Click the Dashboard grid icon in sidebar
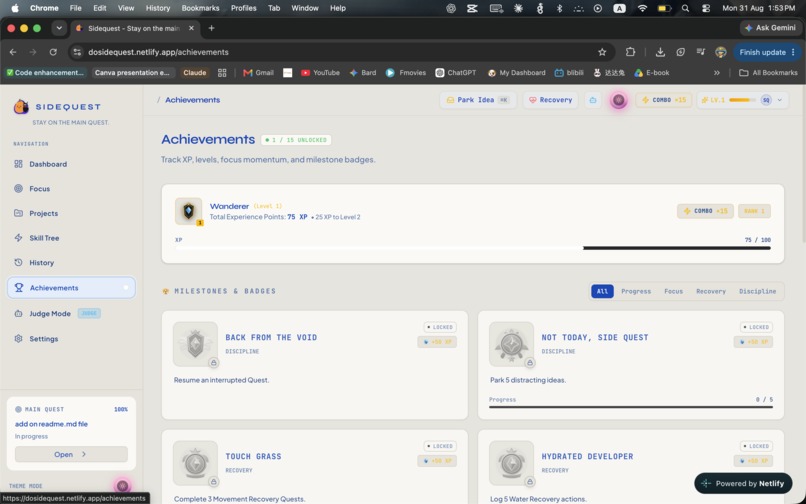 pos(19,164)
